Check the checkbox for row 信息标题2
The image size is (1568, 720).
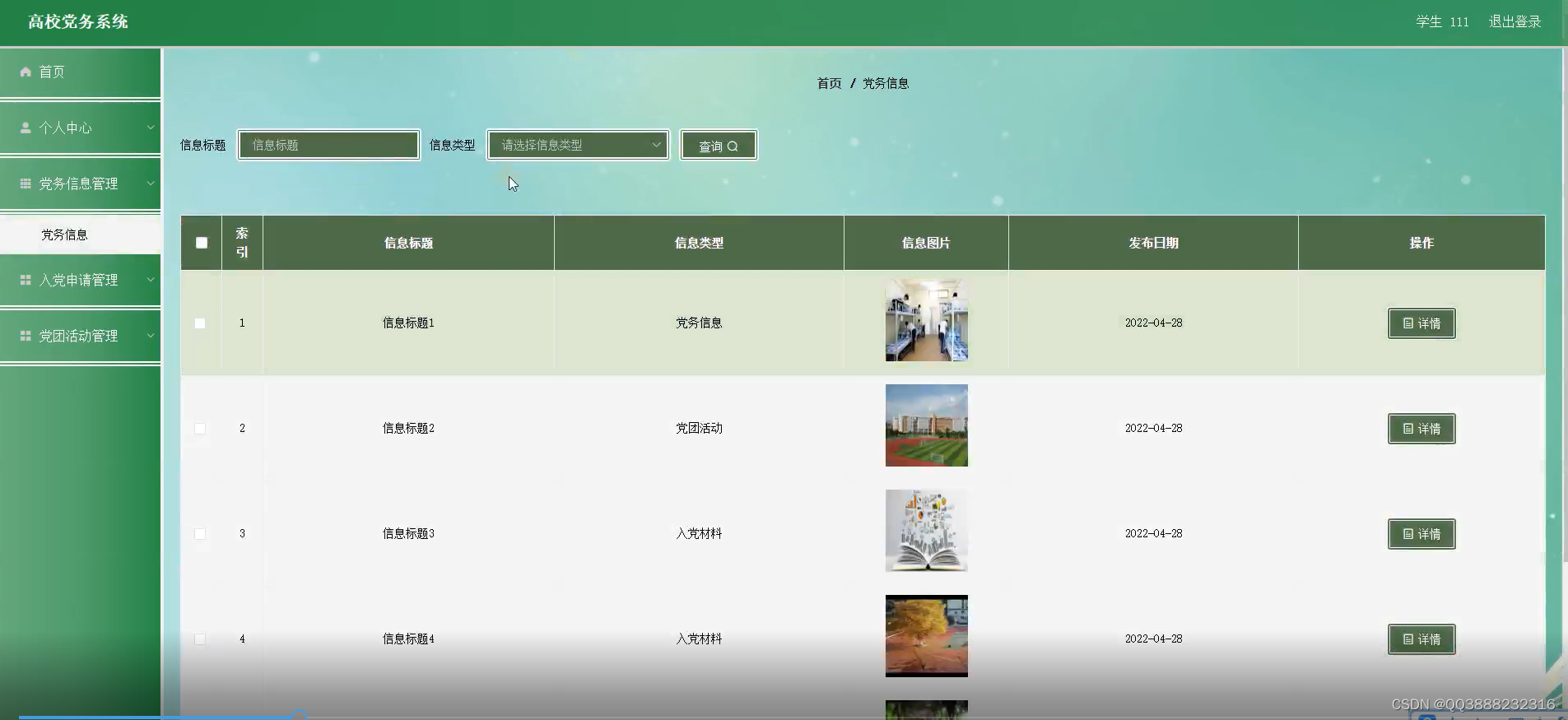point(200,429)
